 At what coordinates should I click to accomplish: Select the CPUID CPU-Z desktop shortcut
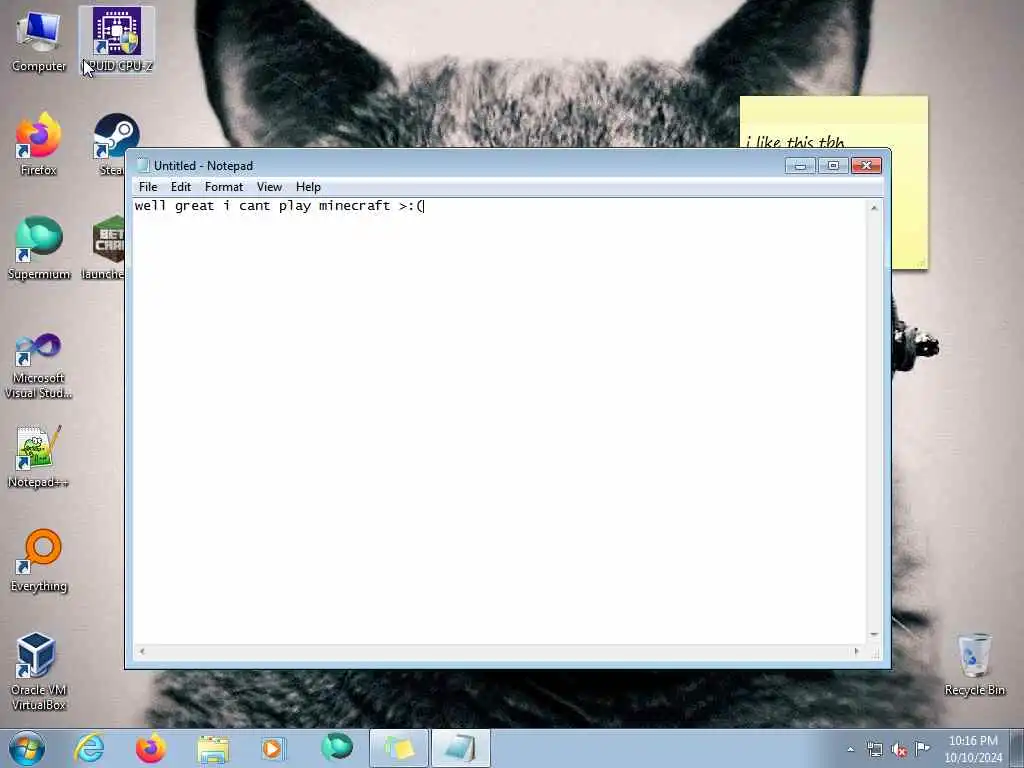click(x=117, y=40)
